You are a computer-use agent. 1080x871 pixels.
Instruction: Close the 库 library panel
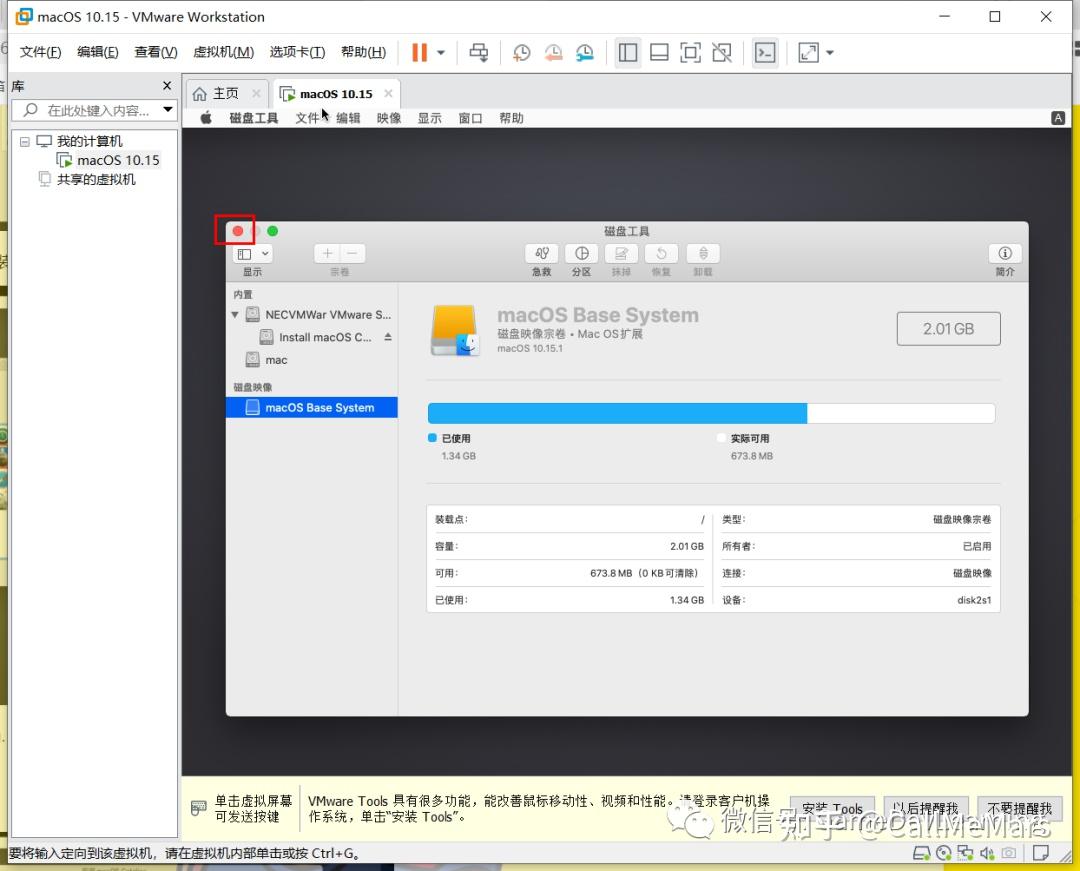(167, 85)
